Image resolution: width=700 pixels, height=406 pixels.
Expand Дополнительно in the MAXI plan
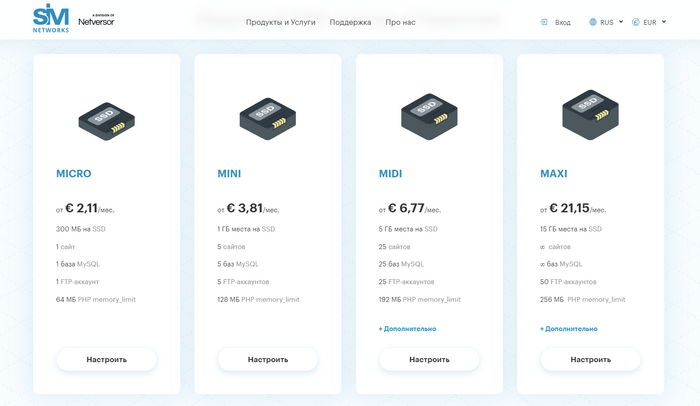(569, 328)
